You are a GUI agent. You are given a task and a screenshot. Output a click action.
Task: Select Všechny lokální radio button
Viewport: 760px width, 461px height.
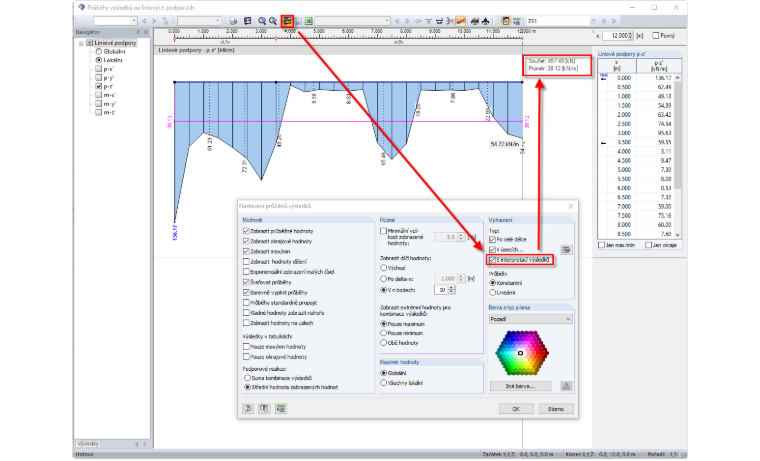point(383,383)
